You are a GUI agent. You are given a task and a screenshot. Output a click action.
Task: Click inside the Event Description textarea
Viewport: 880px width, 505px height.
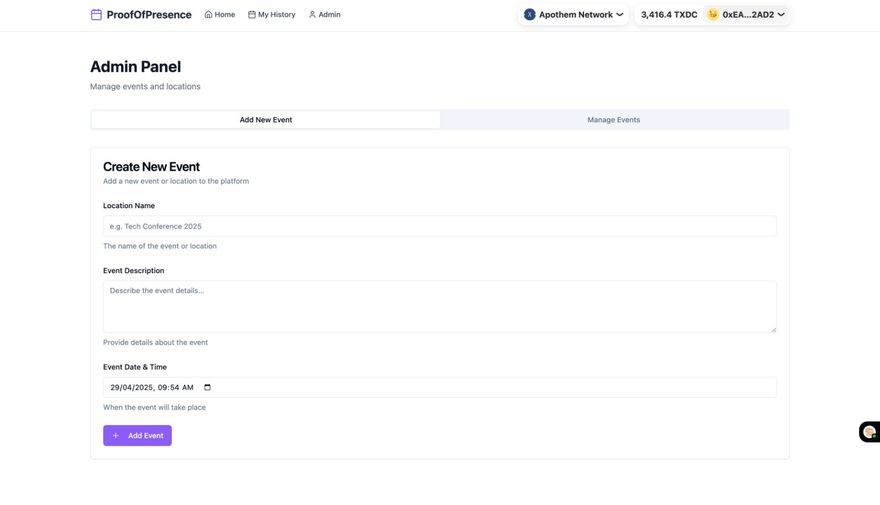(x=439, y=306)
